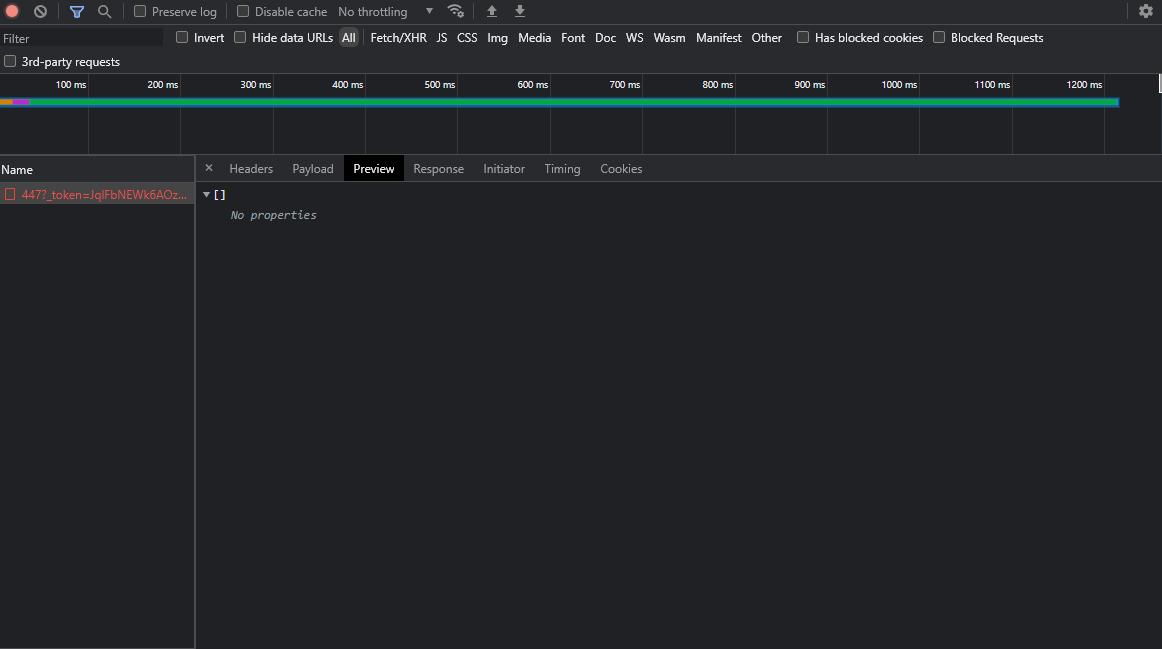Filter by Media requests
Viewport: 1162px width, 649px height.
click(x=534, y=38)
